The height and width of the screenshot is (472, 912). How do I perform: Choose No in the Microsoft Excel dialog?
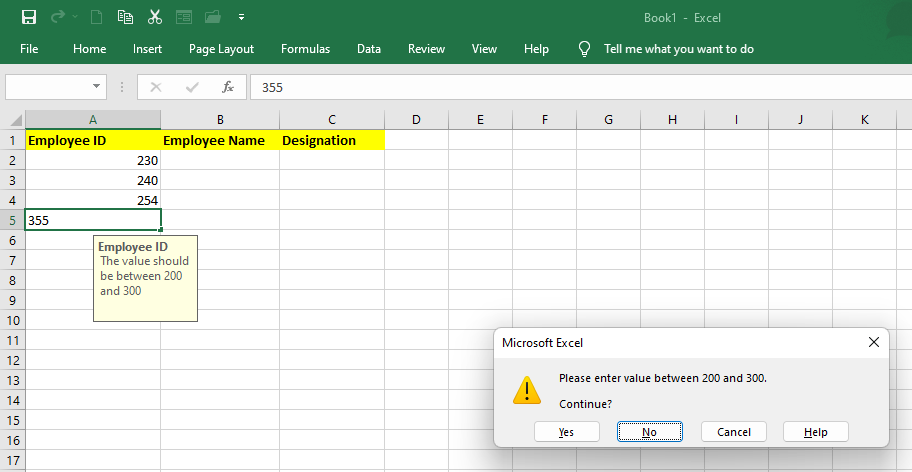(x=649, y=432)
